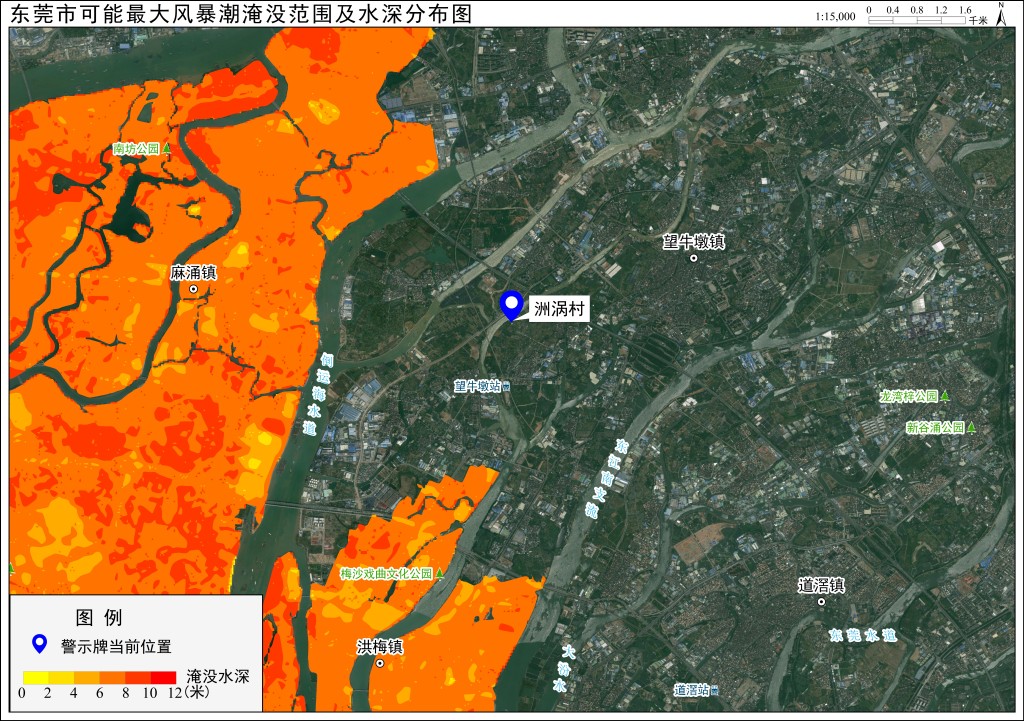The width and height of the screenshot is (1024, 721).
Task: Click the 洲涡村 label box
Action: coord(559,308)
